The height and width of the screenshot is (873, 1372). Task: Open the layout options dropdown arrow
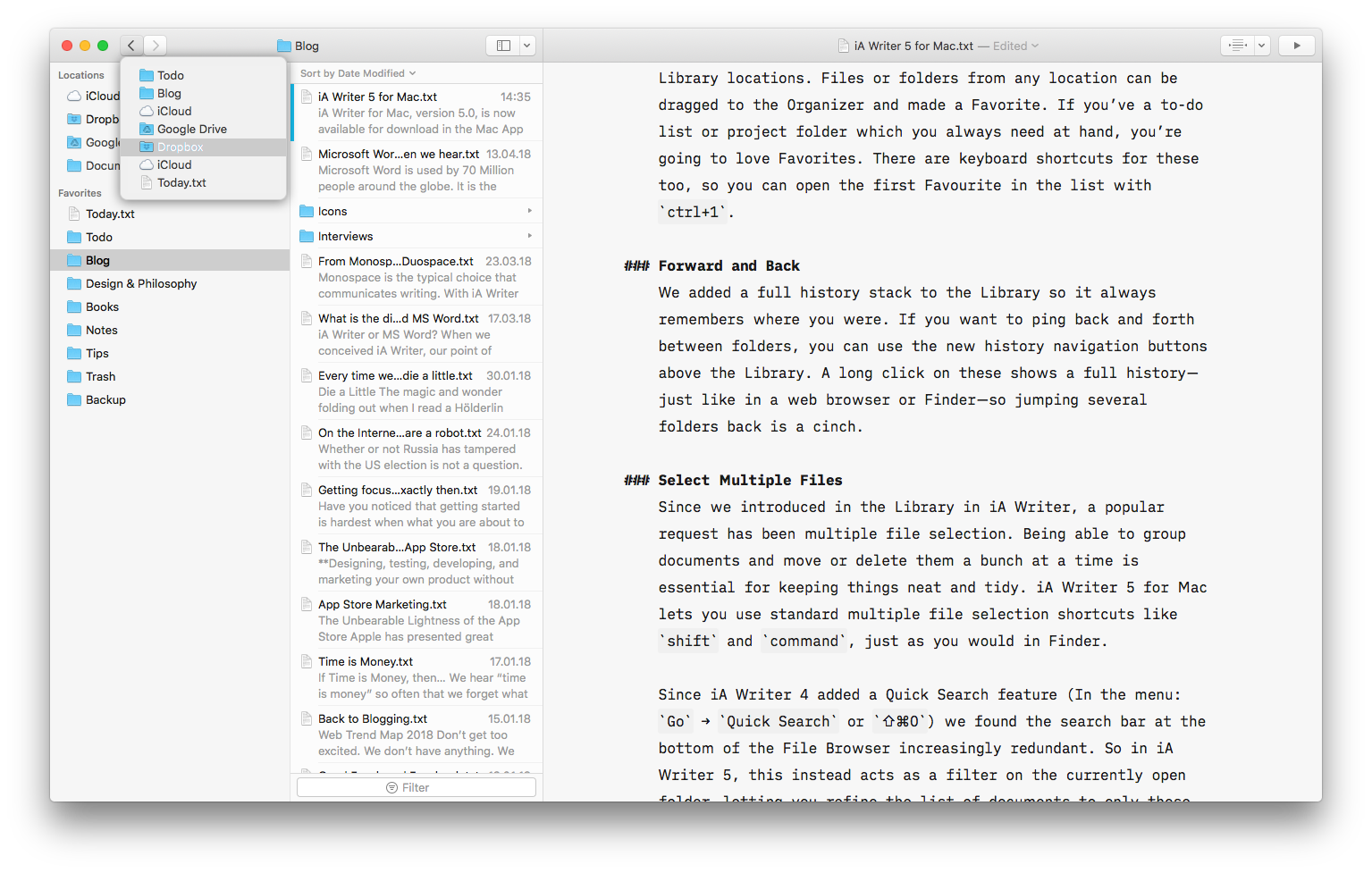tap(527, 46)
